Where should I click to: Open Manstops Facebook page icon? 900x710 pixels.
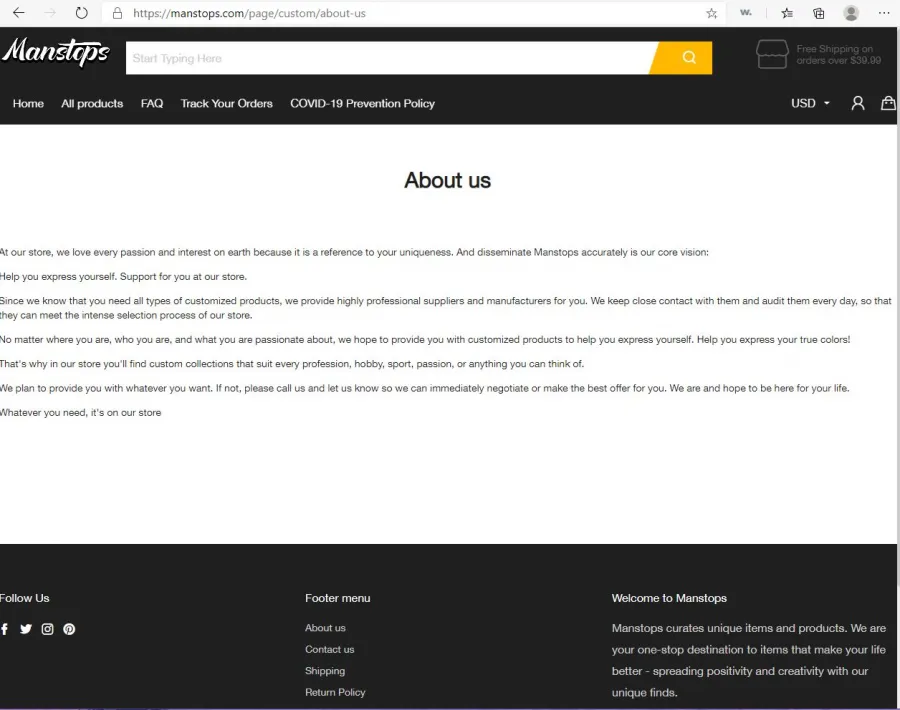click(x=5, y=629)
